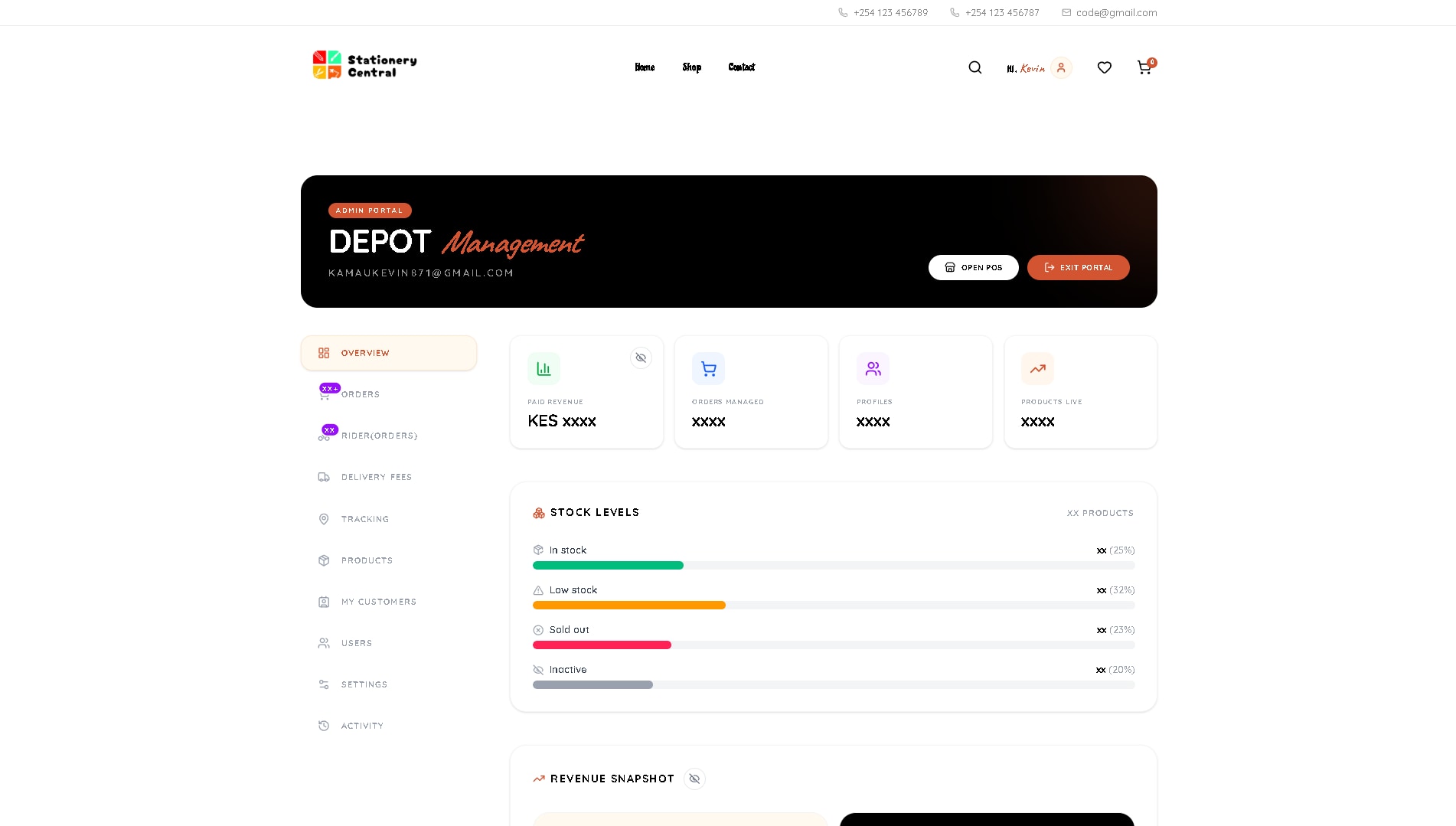Click the KES xxxx revenue value
This screenshot has width=1456, height=826.
(562, 421)
